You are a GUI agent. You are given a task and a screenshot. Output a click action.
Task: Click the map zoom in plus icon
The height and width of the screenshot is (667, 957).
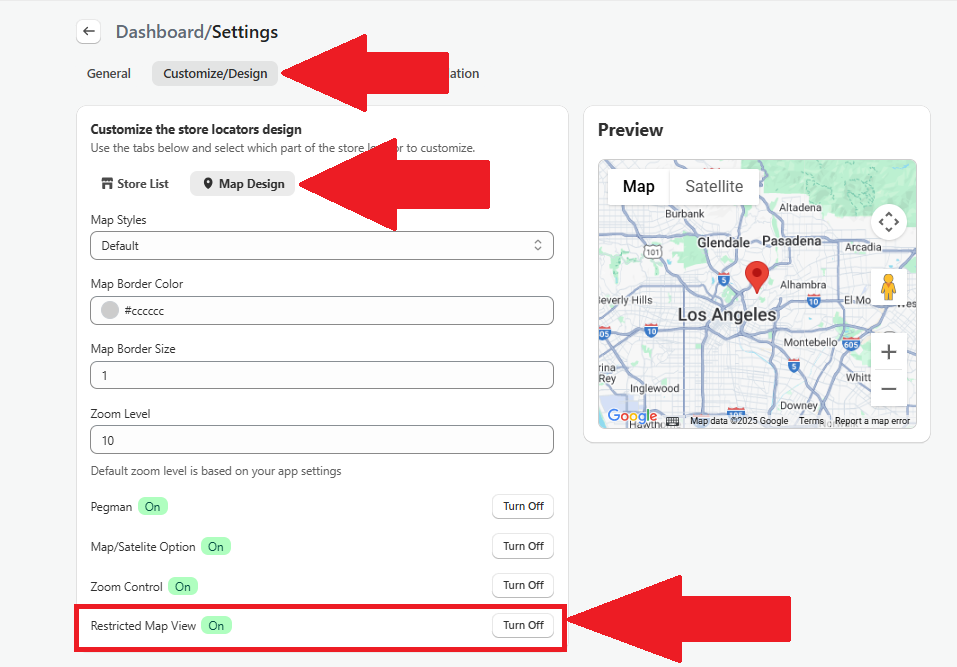[x=888, y=352]
